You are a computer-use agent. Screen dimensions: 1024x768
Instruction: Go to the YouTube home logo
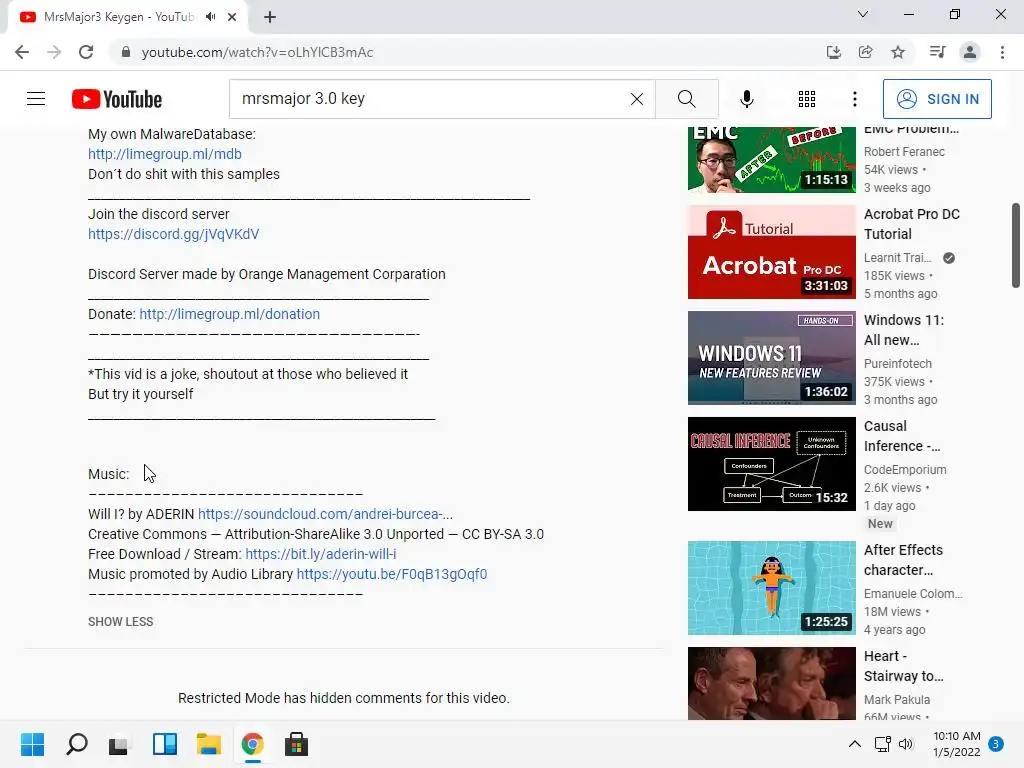click(117, 99)
